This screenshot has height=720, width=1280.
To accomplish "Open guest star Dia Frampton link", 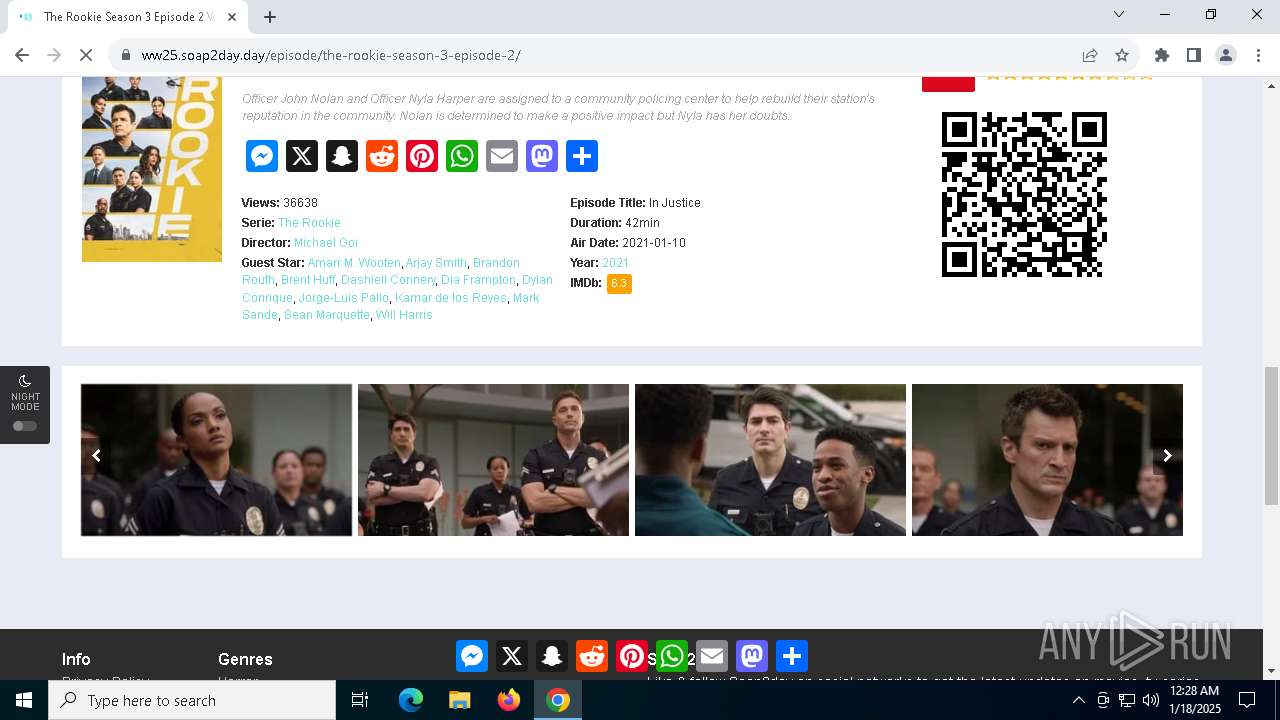I will coord(478,280).
